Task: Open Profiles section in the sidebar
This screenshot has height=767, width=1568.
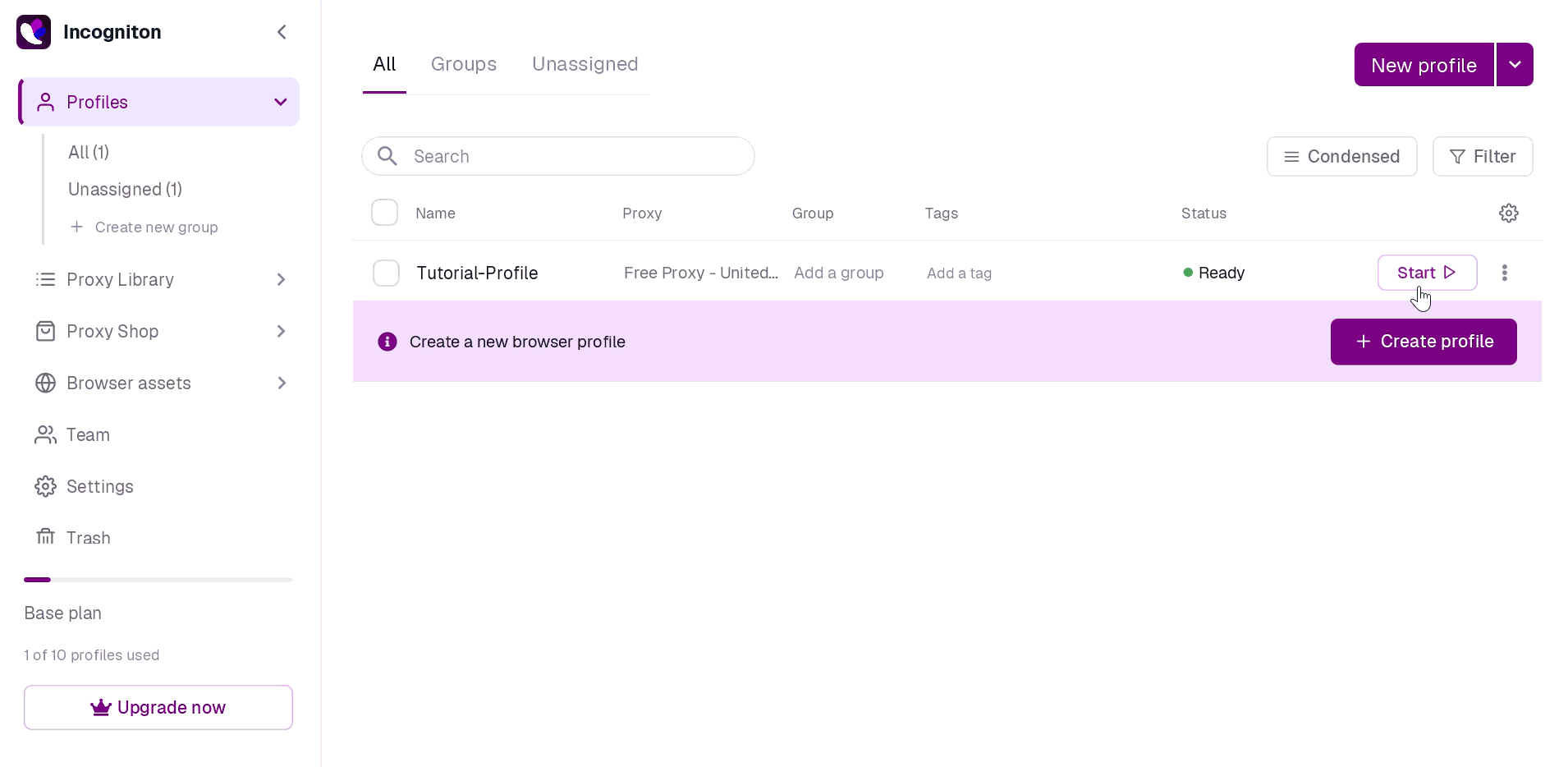Action: tap(159, 102)
